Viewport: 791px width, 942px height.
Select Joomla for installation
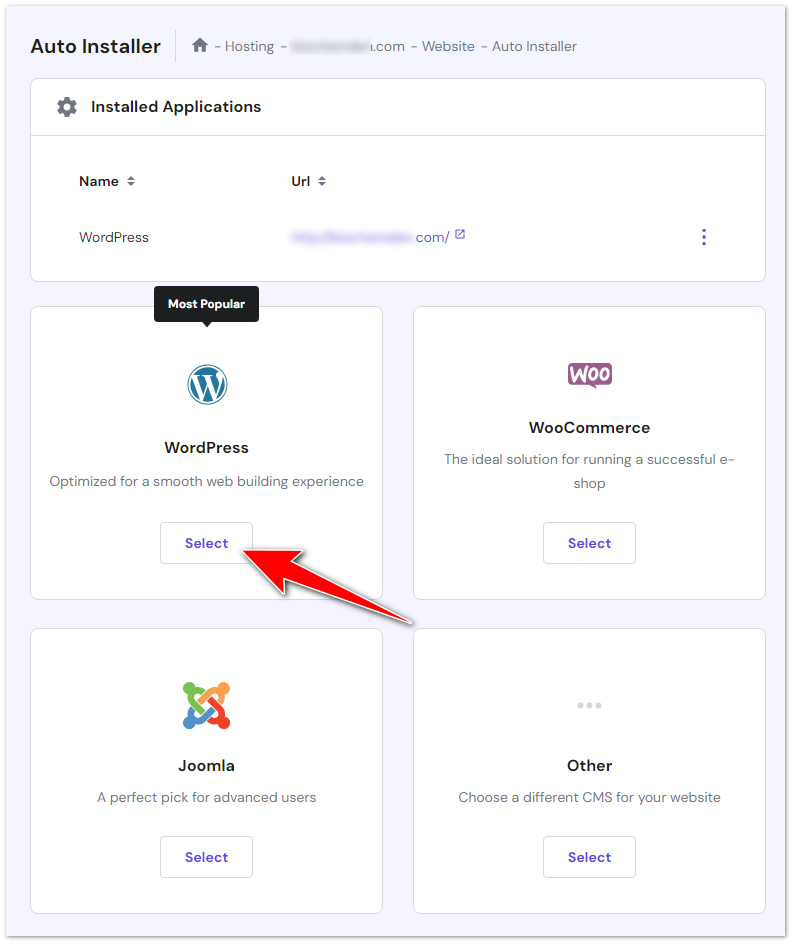(x=206, y=857)
